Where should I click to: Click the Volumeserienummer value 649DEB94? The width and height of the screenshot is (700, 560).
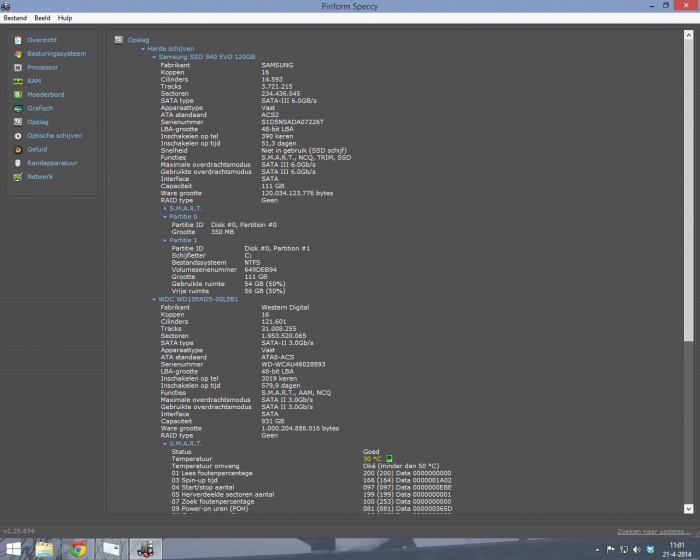(260, 270)
